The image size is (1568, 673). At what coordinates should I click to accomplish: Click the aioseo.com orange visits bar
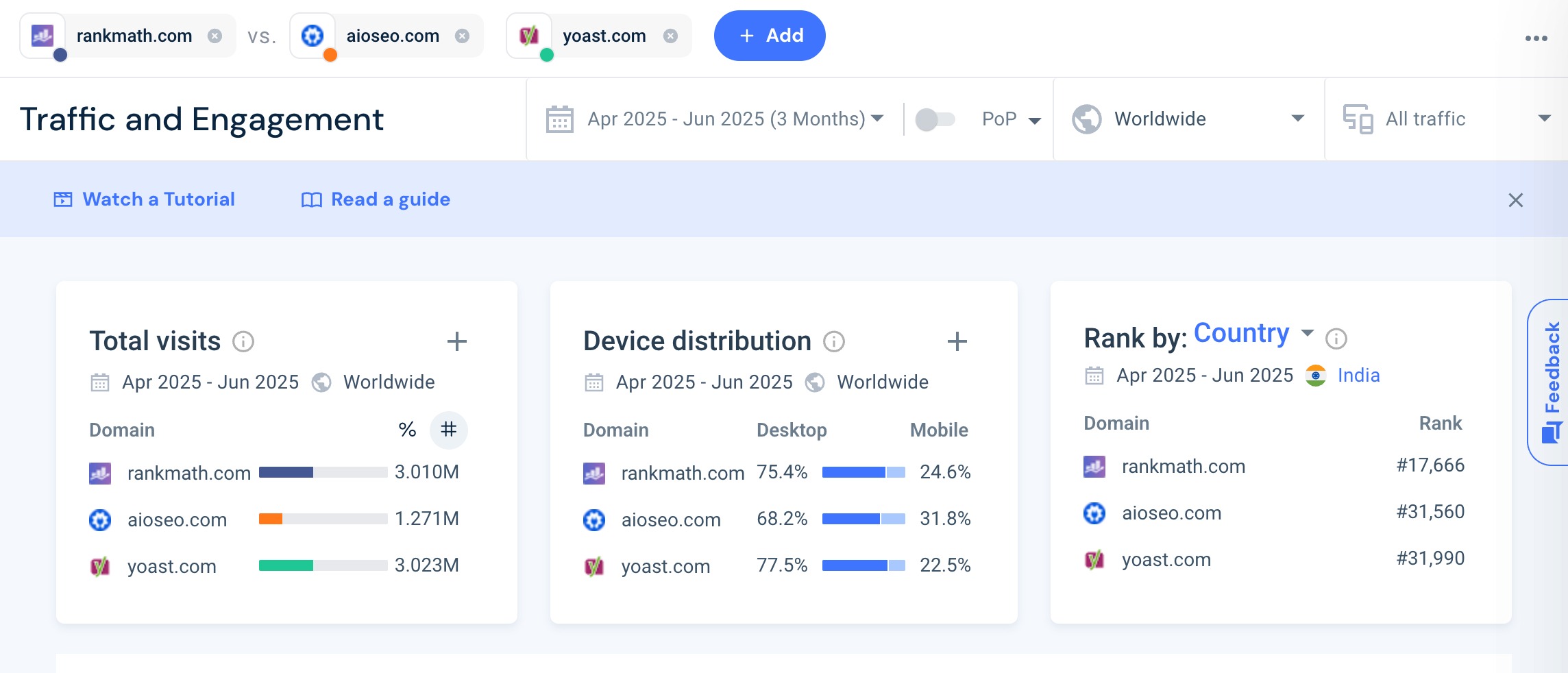coord(271,519)
